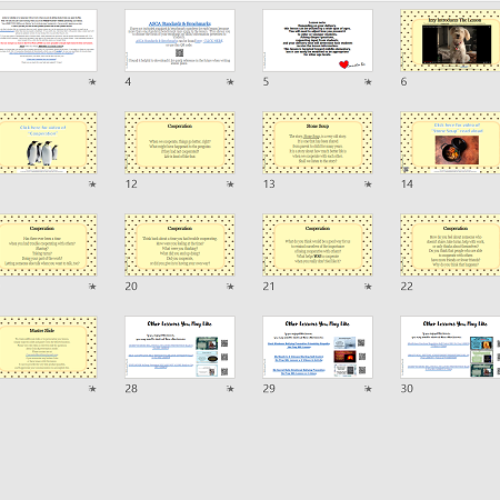Image resolution: width=500 pixels, height=500 pixels.
Task: Select the Master Slide thumbnail
Action: click(48, 347)
